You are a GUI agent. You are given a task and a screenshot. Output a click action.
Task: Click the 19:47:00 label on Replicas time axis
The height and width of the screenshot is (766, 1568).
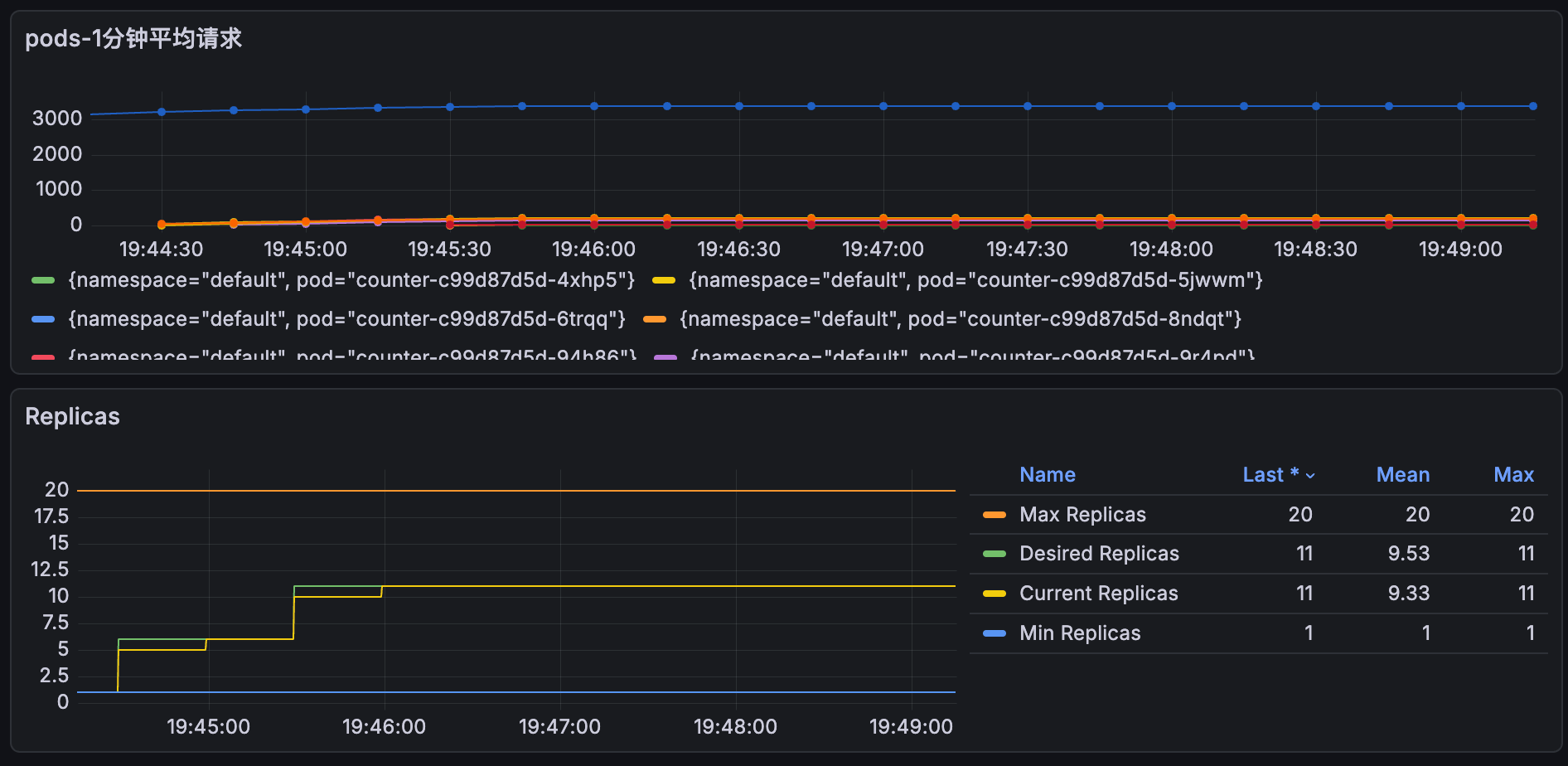(x=559, y=727)
